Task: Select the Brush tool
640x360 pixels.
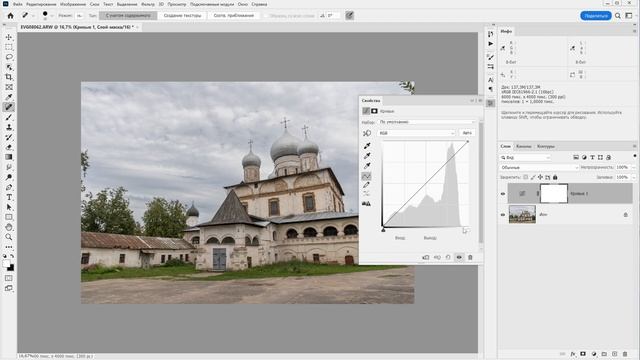Action: pos(9,117)
